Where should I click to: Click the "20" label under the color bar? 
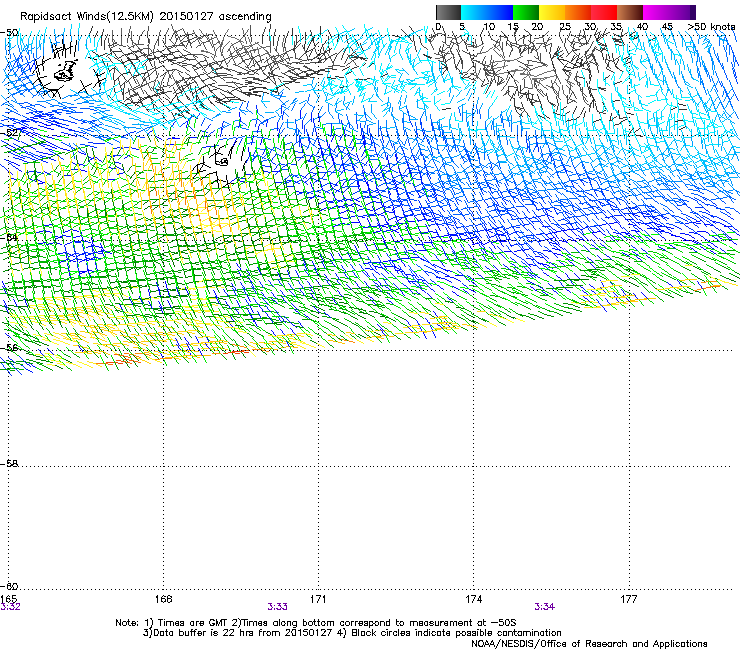537,27
